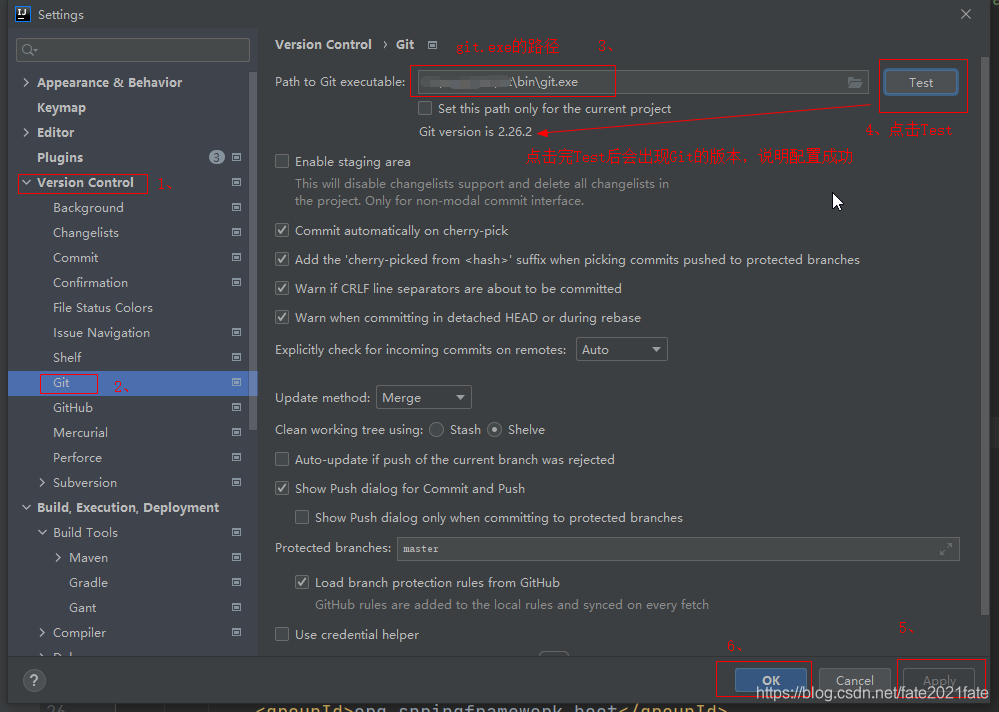Click the project icon on Build Tools row
The width and height of the screenshot is (999, 712).
click(x=236, y=532)
